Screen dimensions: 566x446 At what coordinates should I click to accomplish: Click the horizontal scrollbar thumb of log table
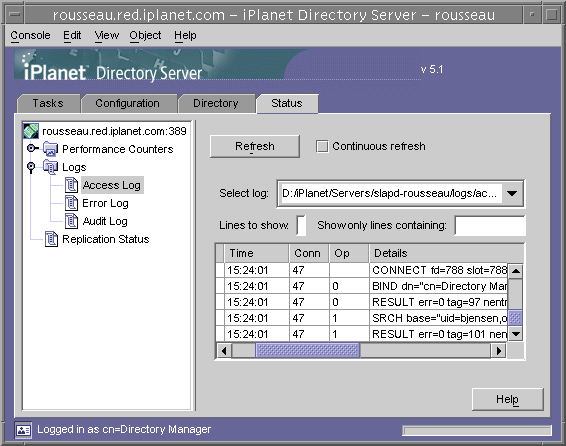point(308,350)
